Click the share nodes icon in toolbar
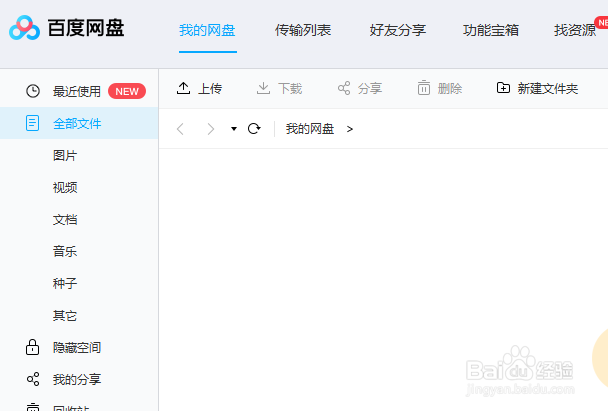This screenshot has height=411, width=608. 344,88
